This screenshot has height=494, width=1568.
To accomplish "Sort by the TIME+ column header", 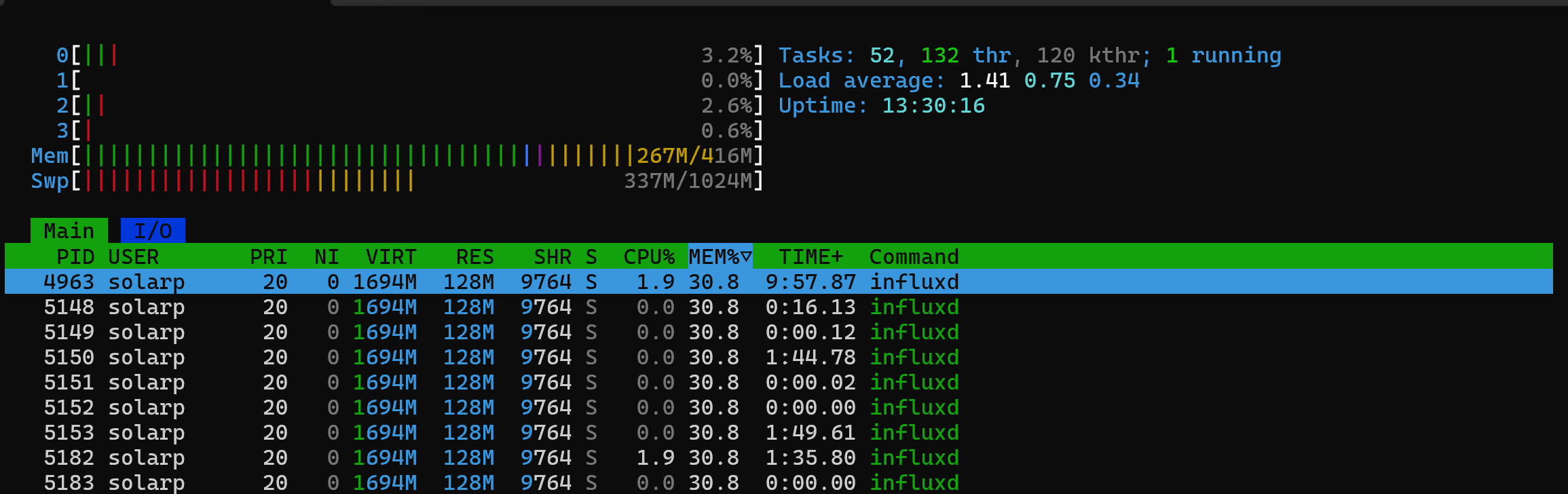I will pyautogui.click(x=810, y=256).
